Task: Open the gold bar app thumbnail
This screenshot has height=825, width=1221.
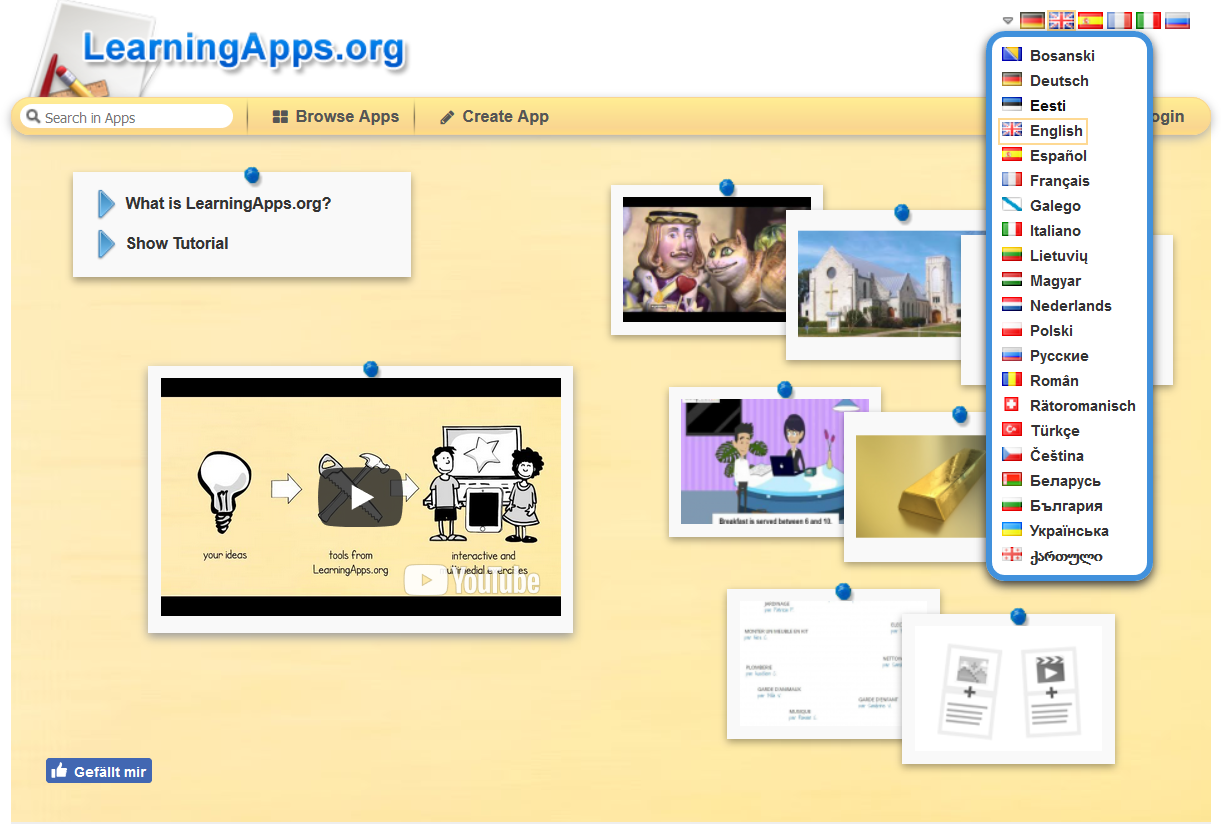Action: 920,487
